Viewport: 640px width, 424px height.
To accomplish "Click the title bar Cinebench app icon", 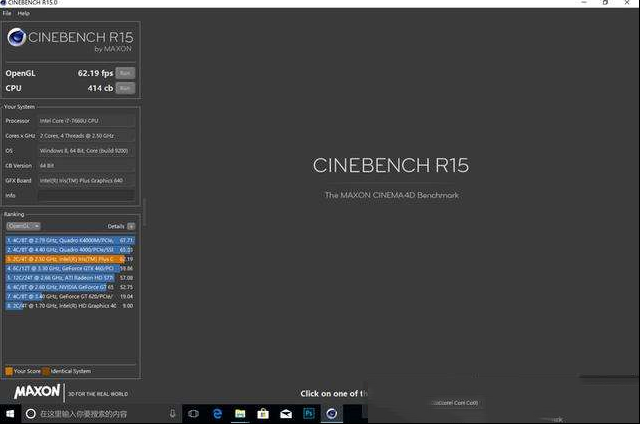I will click(x=3, y=2).
